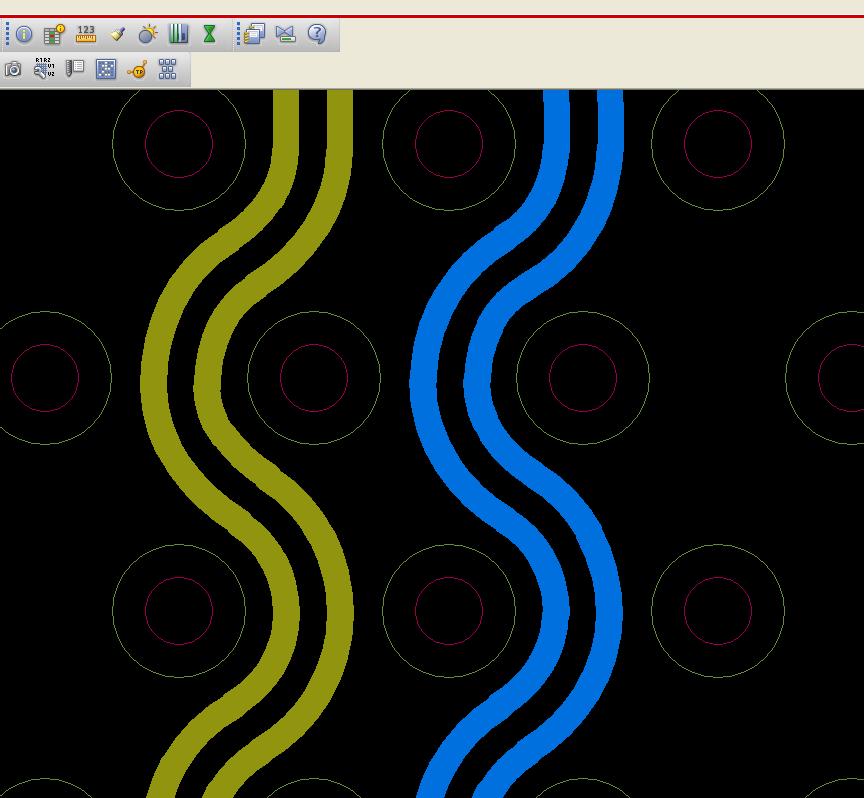Image resolution: width=865 pixels, height=798 pixels.
Task: Click the Show Element info icon
Action: 24,35
